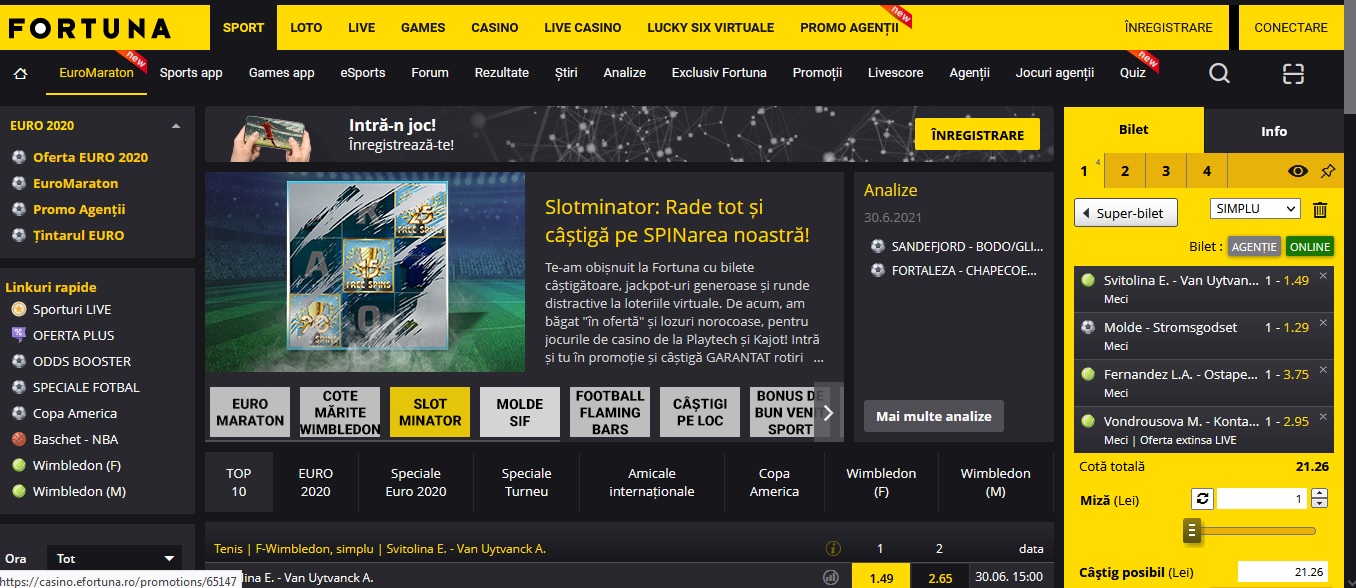This screenshot has height=588, width=1356.
Task: Switch to the Bilet tab
Action: 1134,130
